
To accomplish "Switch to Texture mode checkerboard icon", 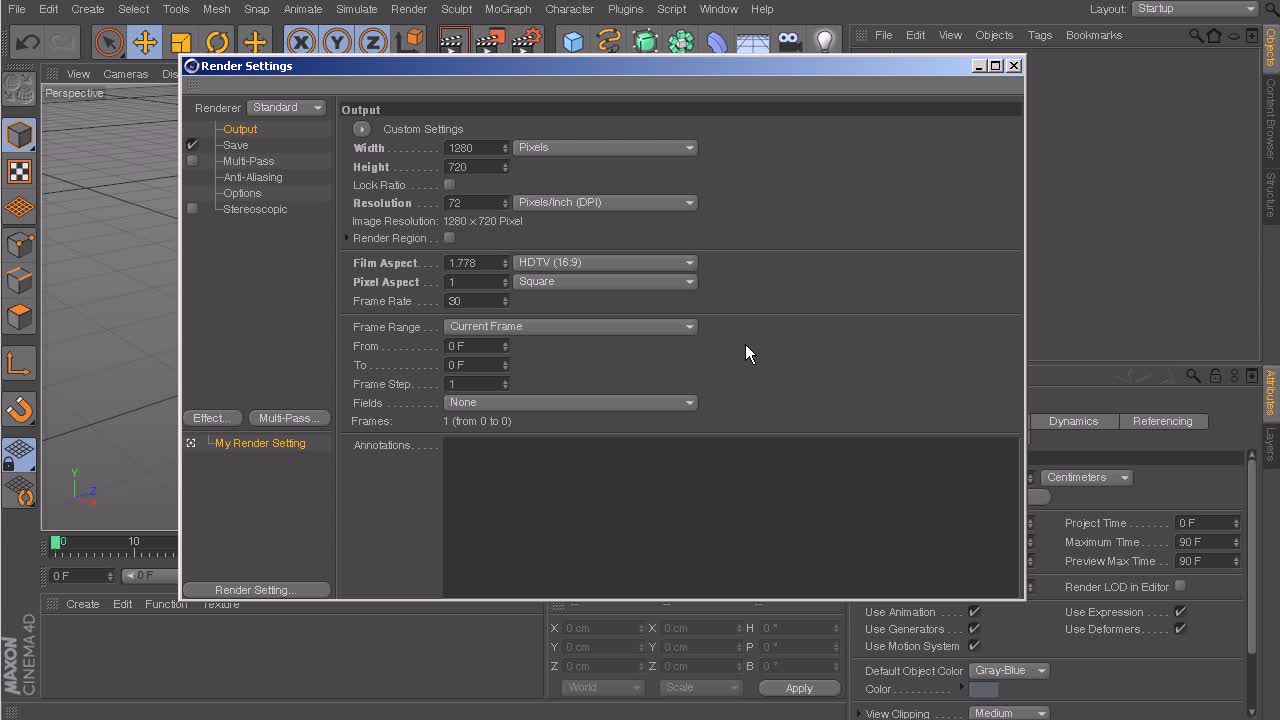I will (19, 171).
